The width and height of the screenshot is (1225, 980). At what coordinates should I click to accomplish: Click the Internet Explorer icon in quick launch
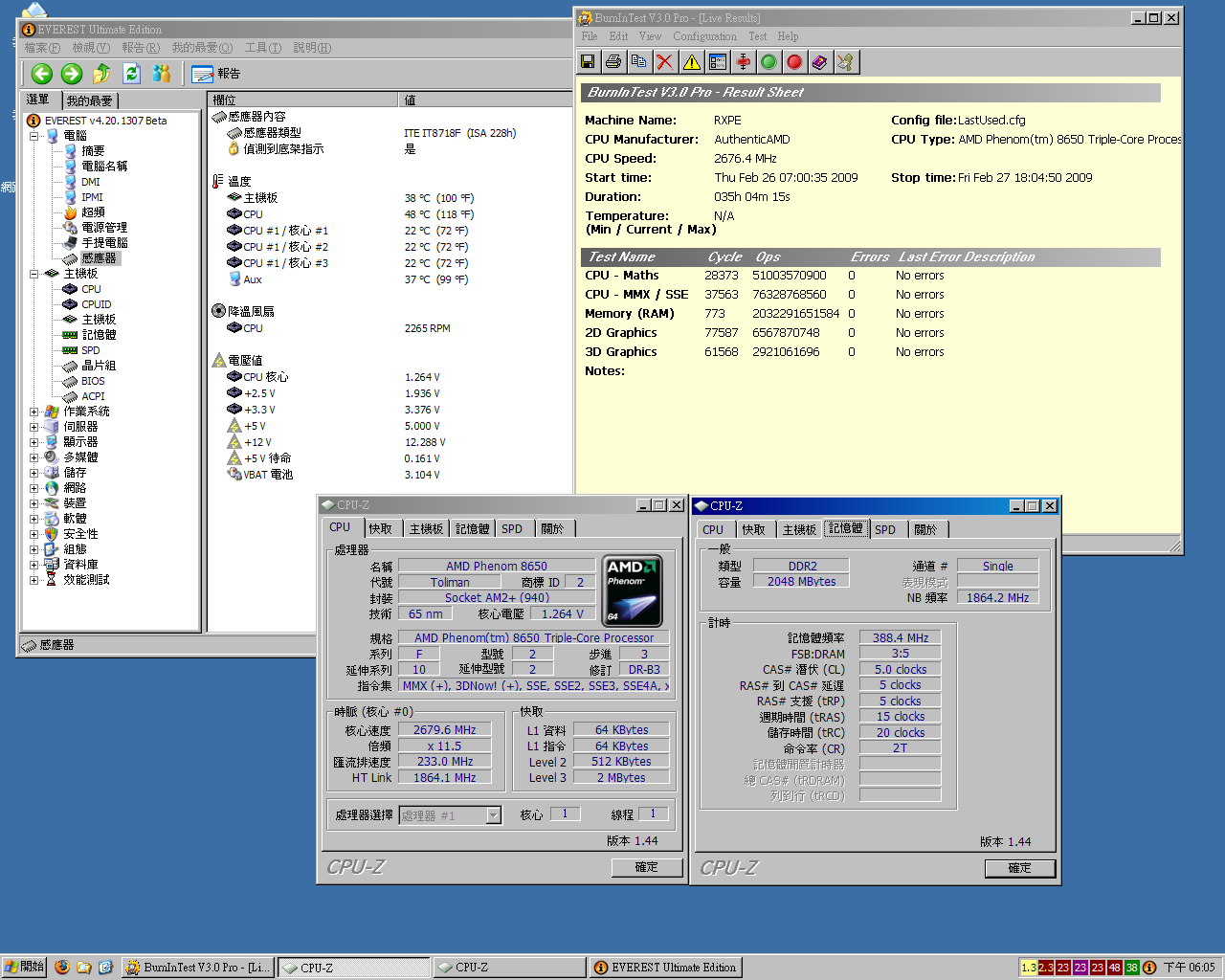point(106,968)
